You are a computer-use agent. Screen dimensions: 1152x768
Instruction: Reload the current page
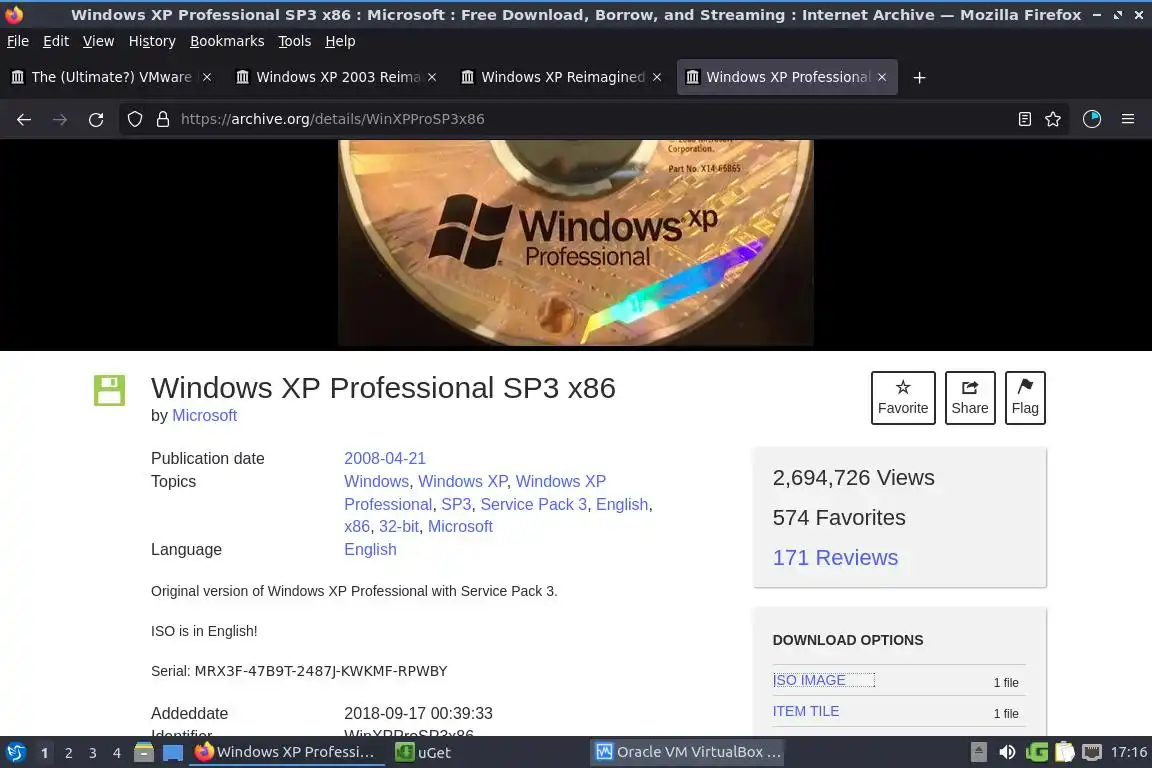tap(96, 119)
